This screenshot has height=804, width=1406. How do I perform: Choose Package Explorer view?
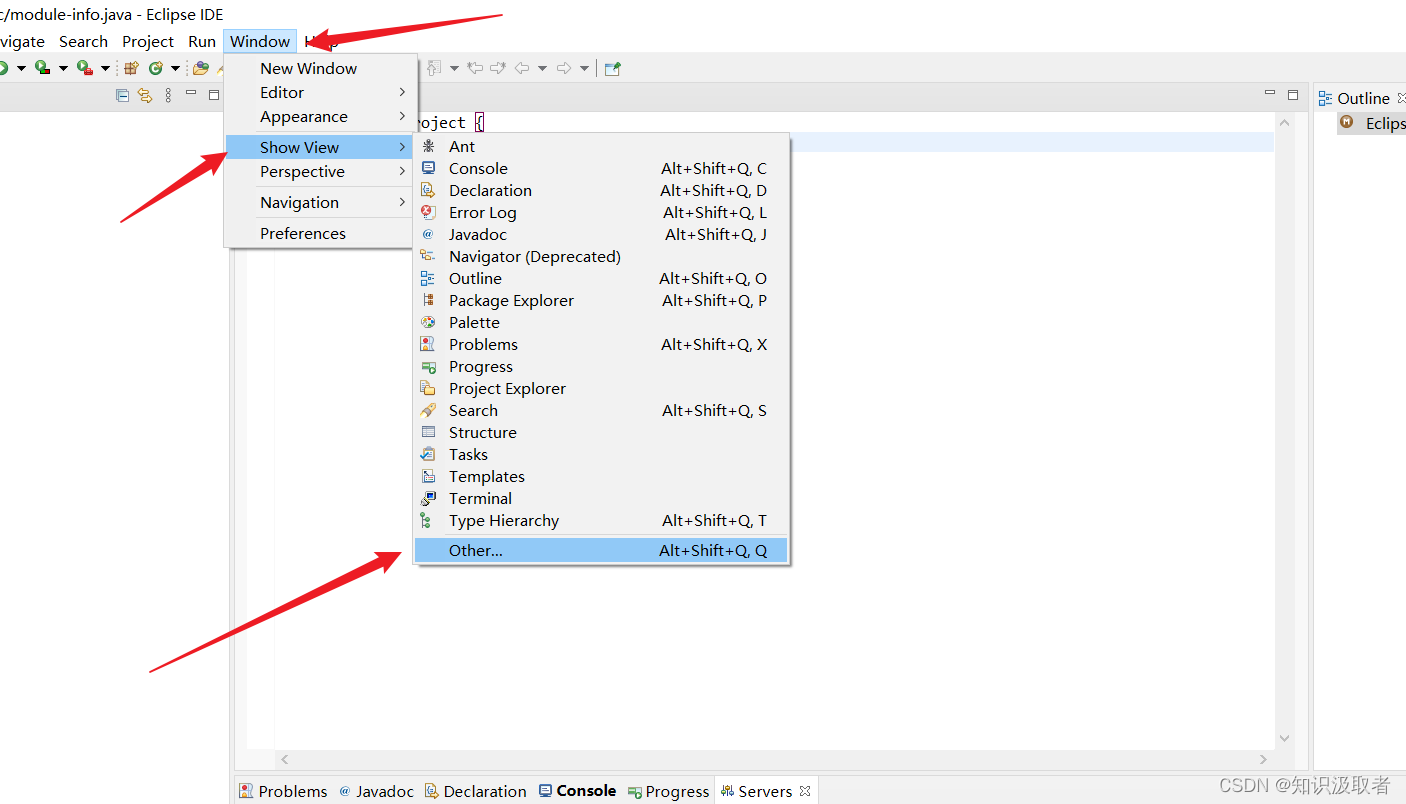point(601,300)
